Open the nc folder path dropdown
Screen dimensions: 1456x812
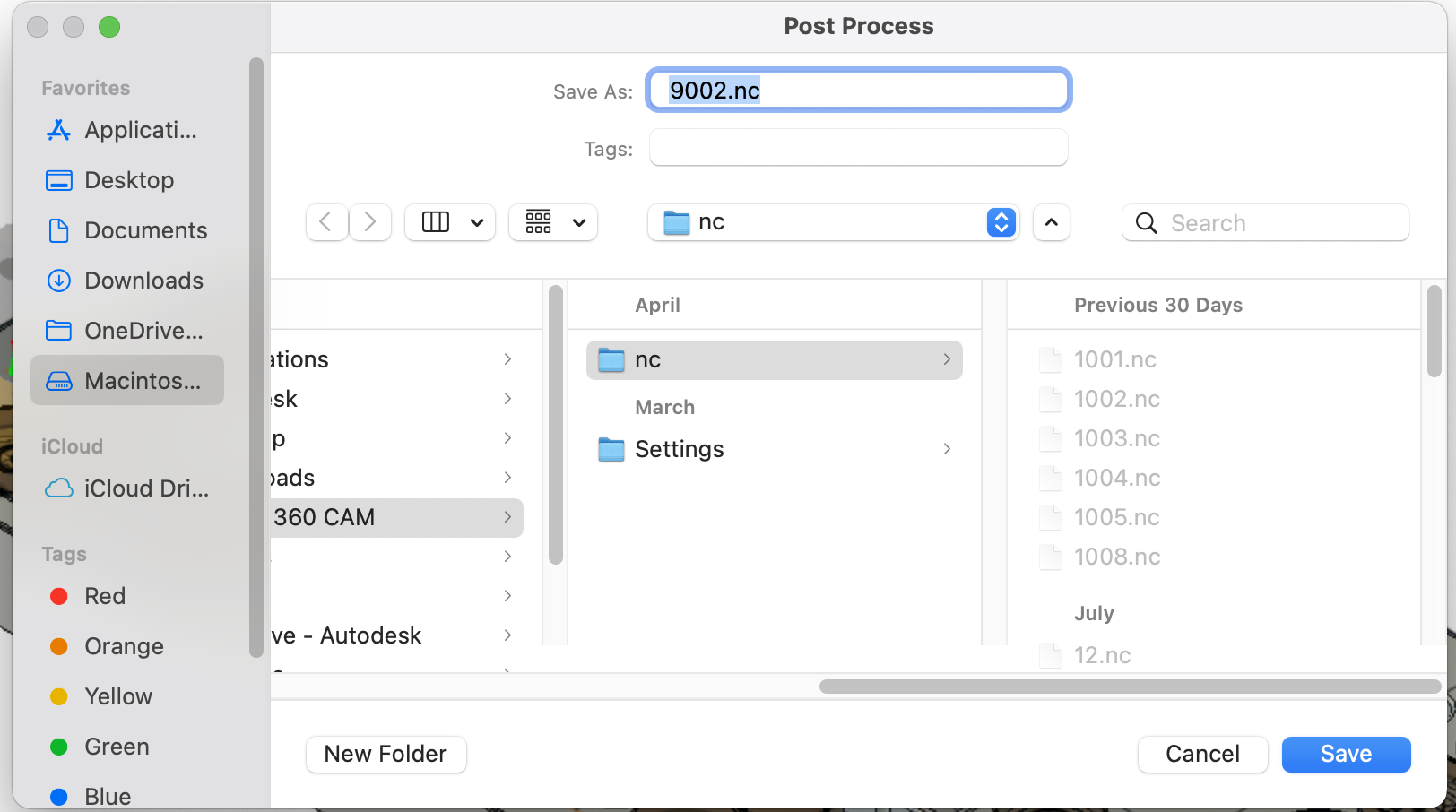coord(1001,222)
